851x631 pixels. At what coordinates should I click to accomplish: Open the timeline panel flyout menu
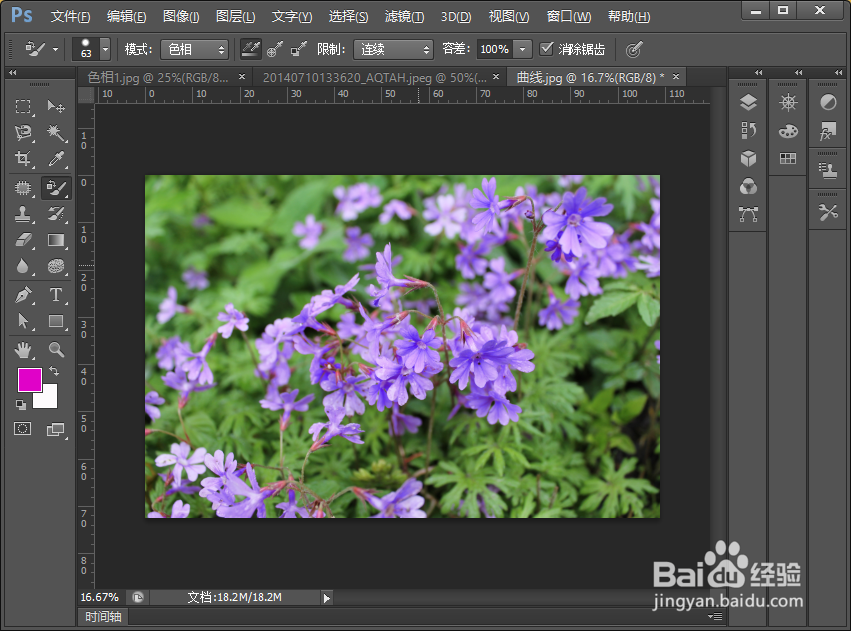point(715,616)
